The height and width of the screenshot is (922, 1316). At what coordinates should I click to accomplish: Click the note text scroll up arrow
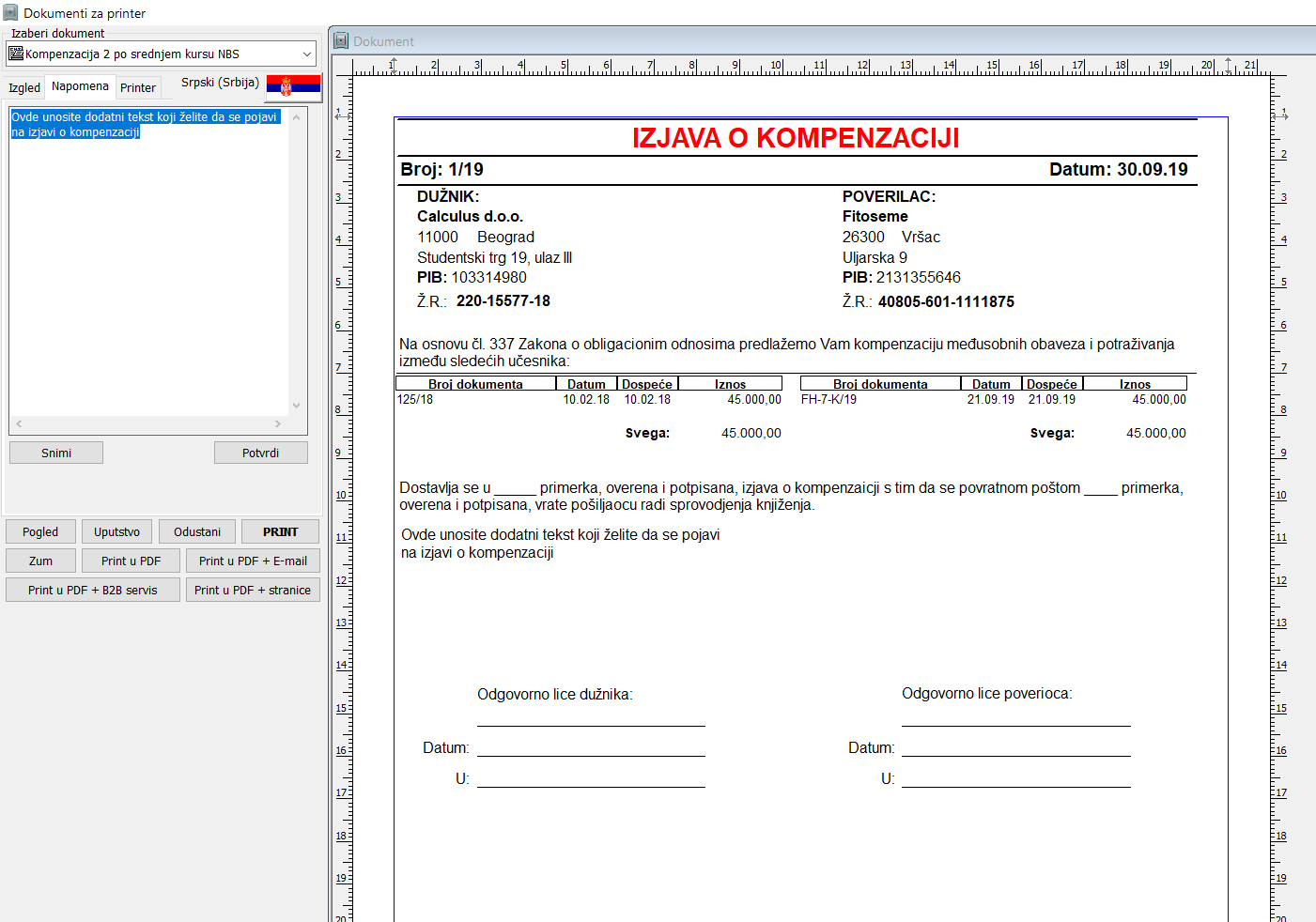(x=296, y=117)
